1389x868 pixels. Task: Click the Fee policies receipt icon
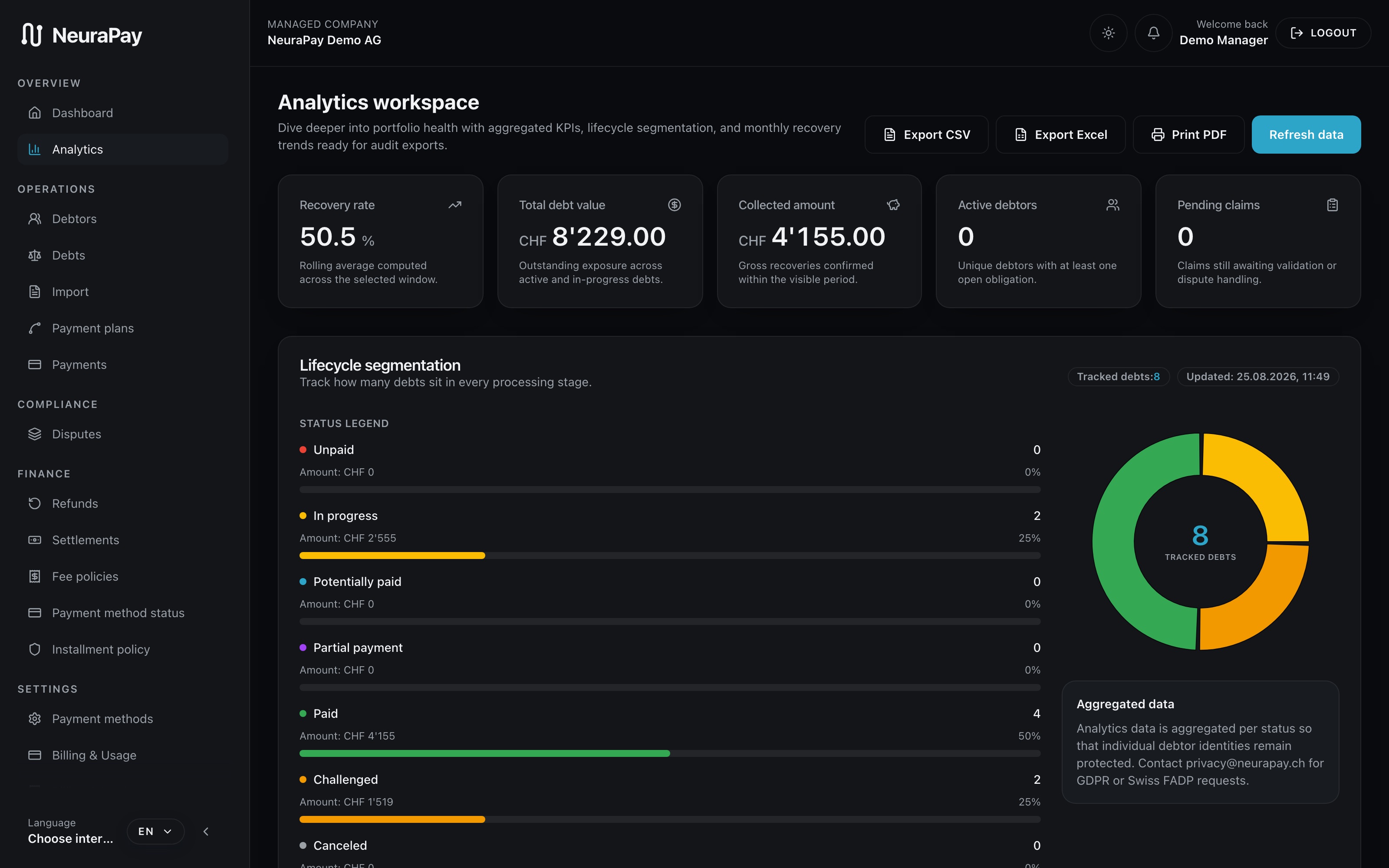[34, 576]
